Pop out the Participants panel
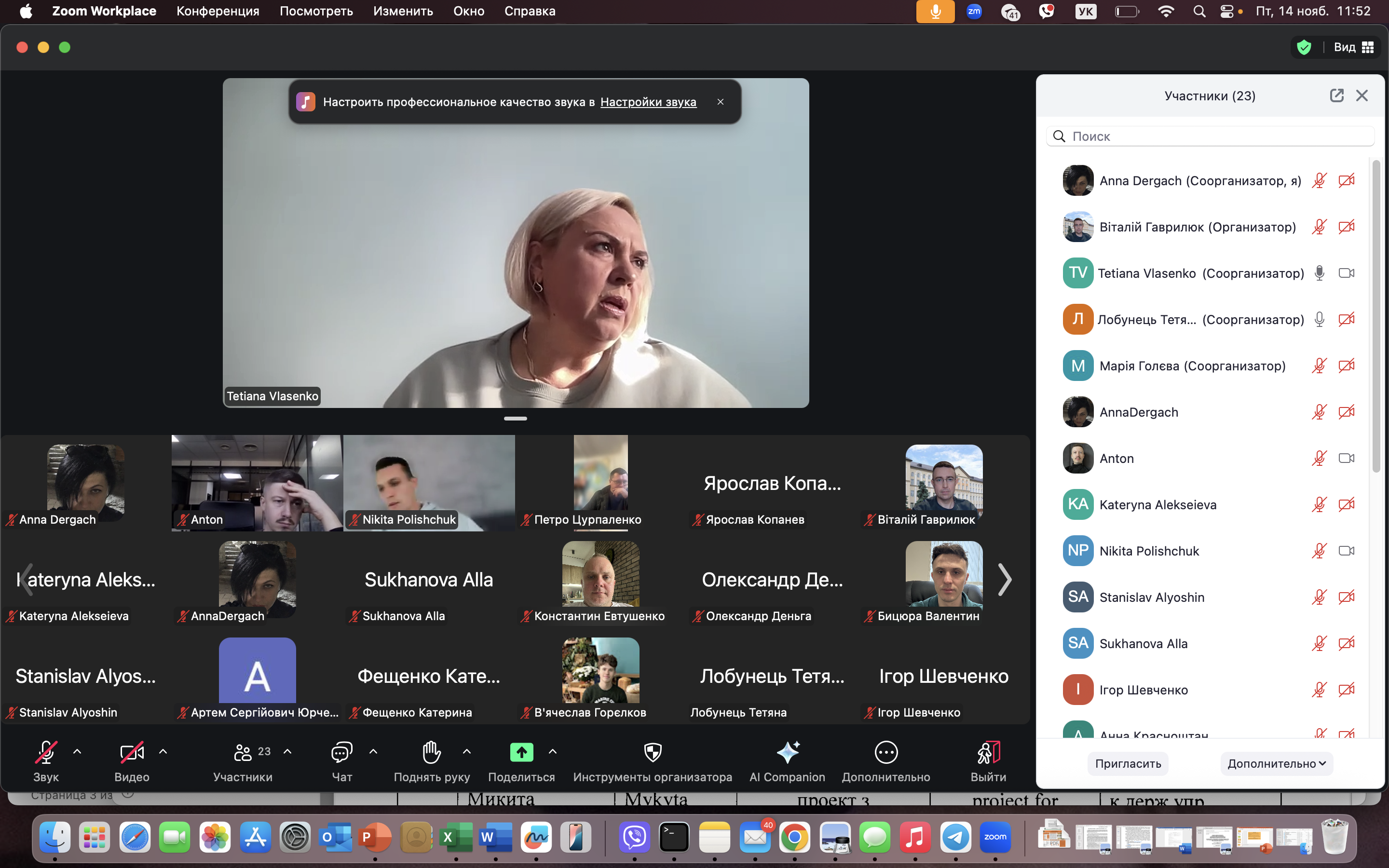Viewport: 1389px width, 868px height. 1336,95
